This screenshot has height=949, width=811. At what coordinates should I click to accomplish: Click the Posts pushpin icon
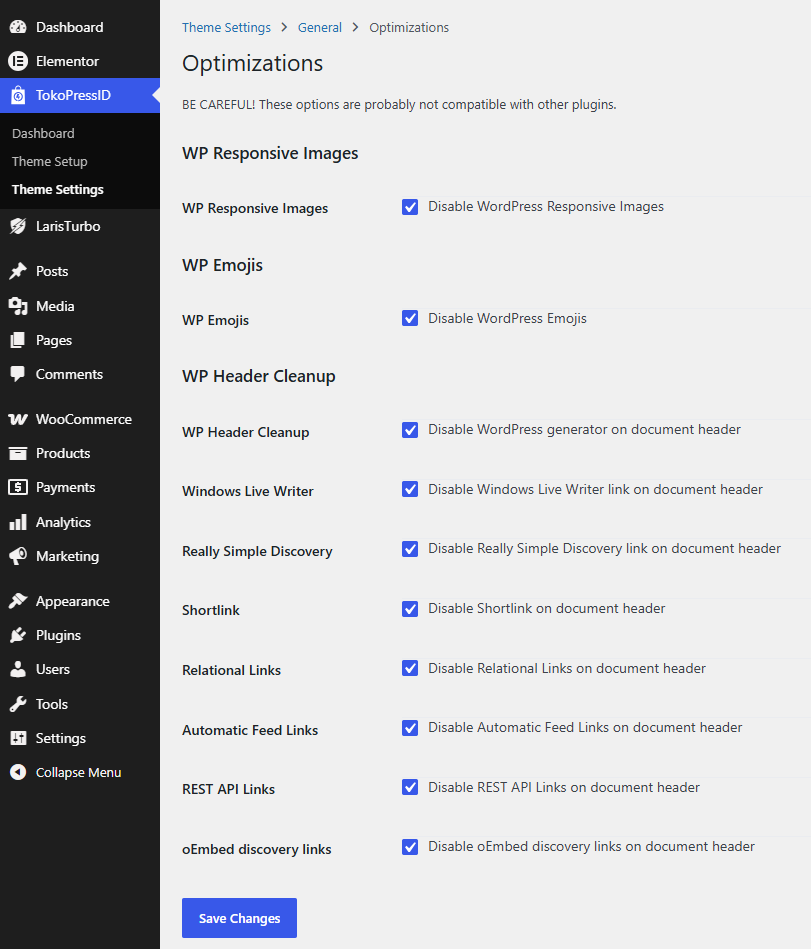[x=18, y=271]
